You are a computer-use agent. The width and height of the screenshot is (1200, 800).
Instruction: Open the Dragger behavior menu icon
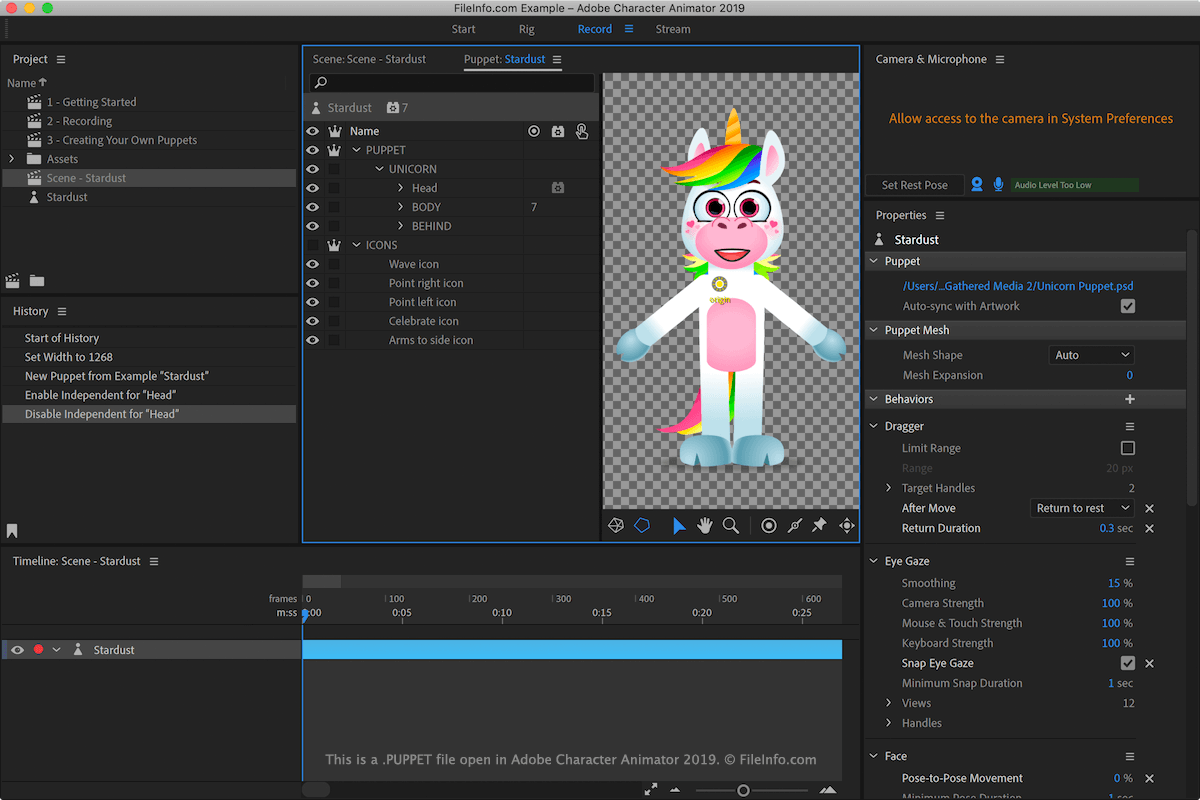pyautogui.click(x=1130, y=427)
